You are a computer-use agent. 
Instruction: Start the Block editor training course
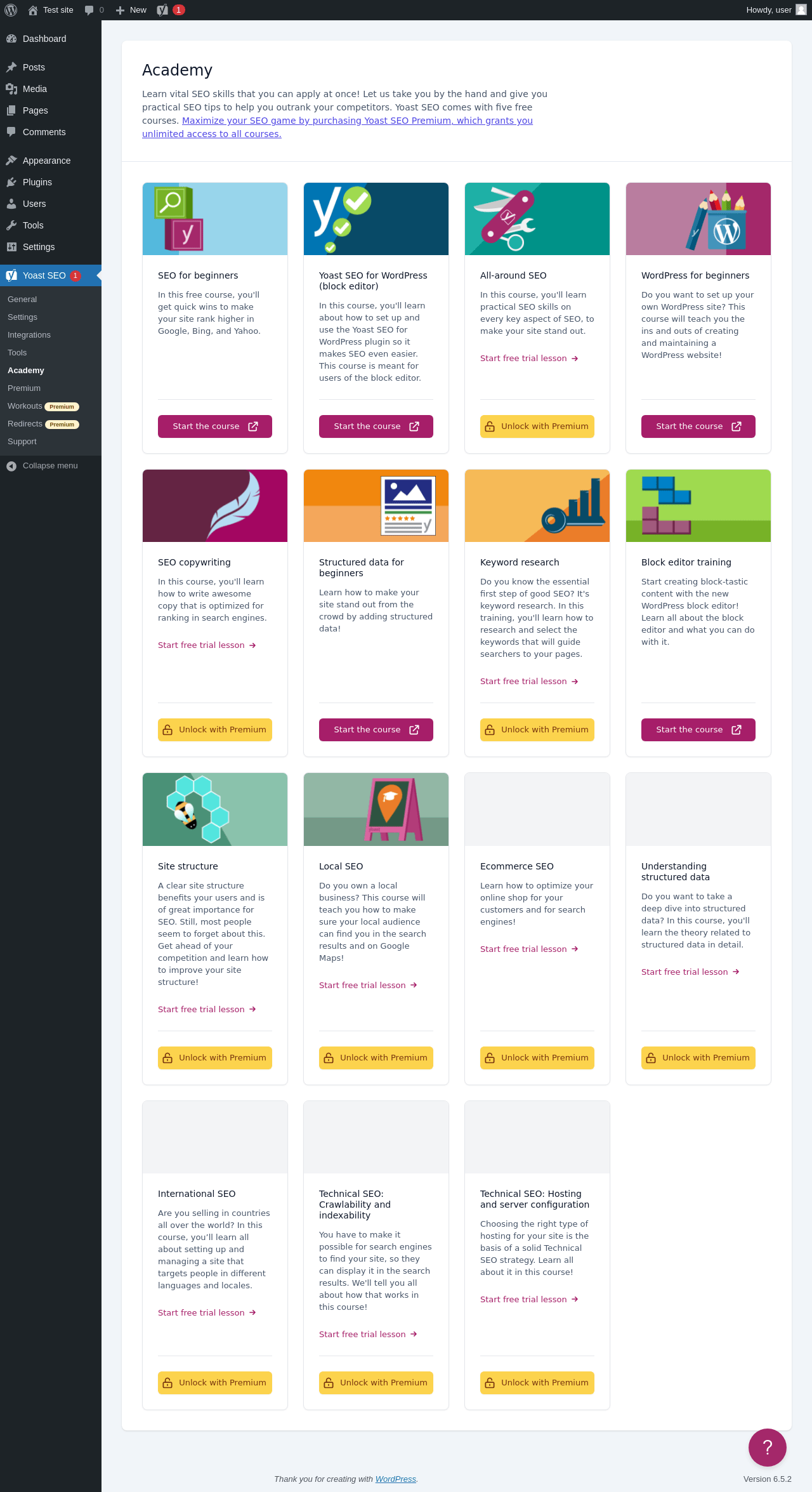[698, 730]
